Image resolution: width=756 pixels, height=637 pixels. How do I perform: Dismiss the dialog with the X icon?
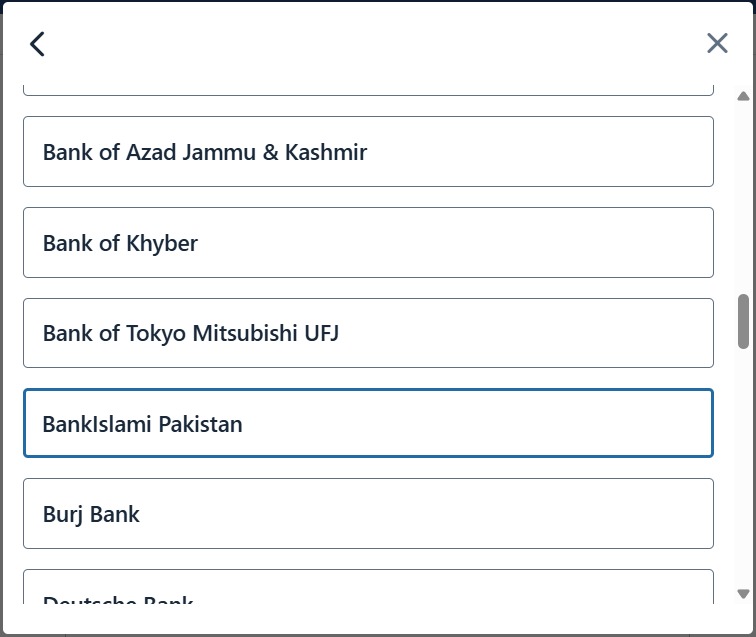(x=717, y=43)
